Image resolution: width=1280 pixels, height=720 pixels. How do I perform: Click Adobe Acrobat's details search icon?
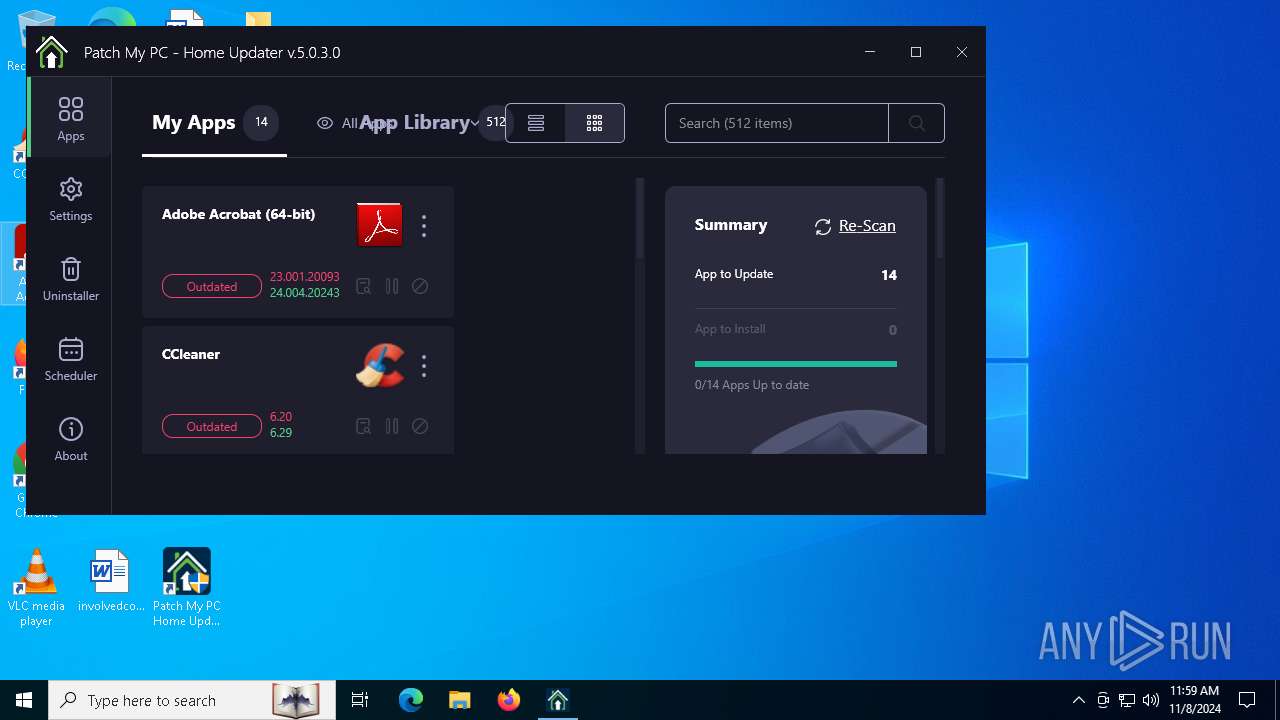(x=364, y=286)
